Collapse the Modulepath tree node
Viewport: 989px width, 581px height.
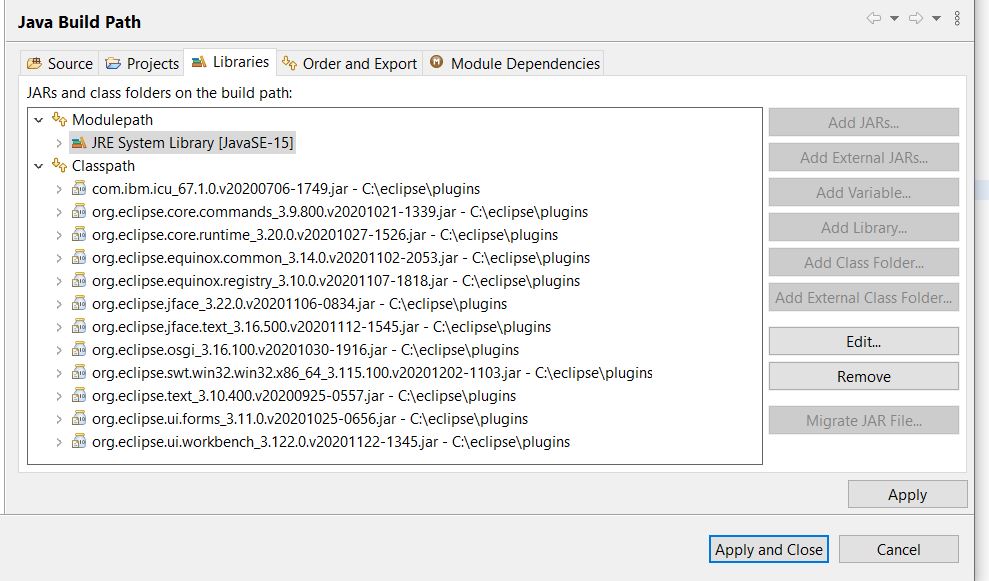[x=39, y=120]
